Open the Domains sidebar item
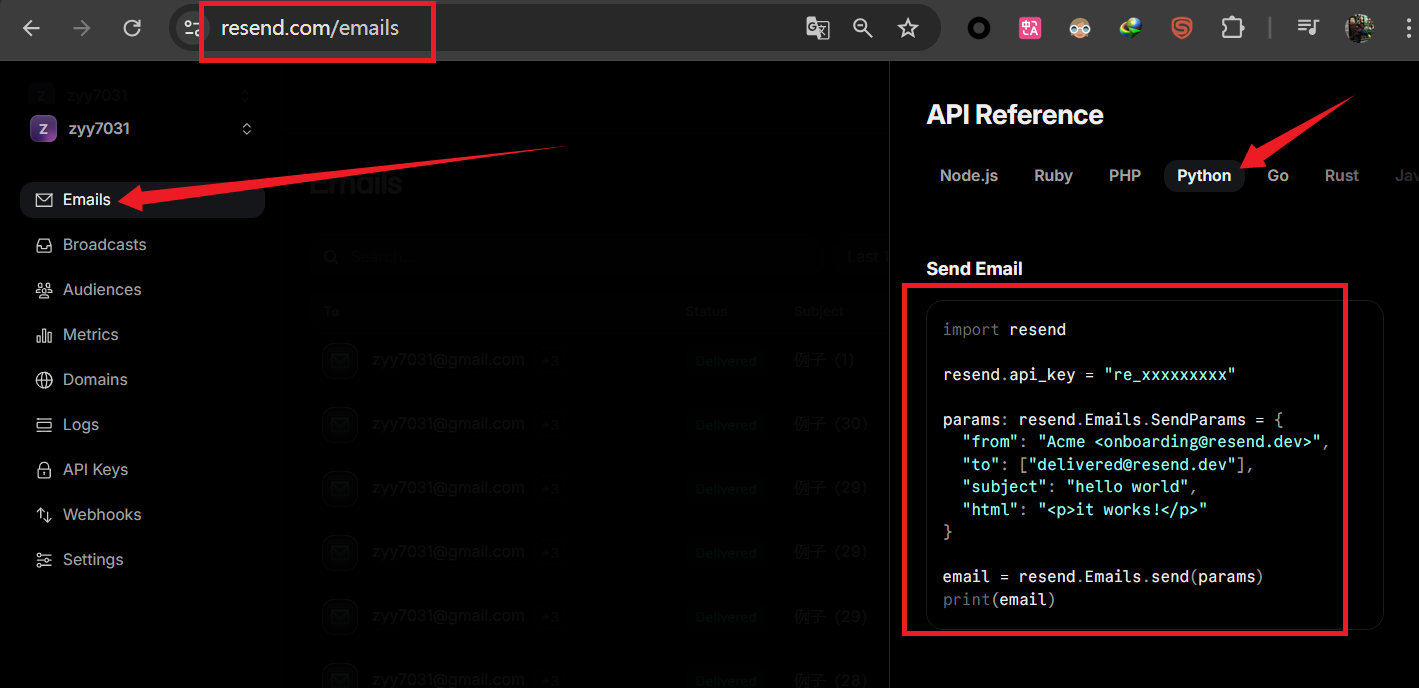1419x688 pixels. point(142,380)
